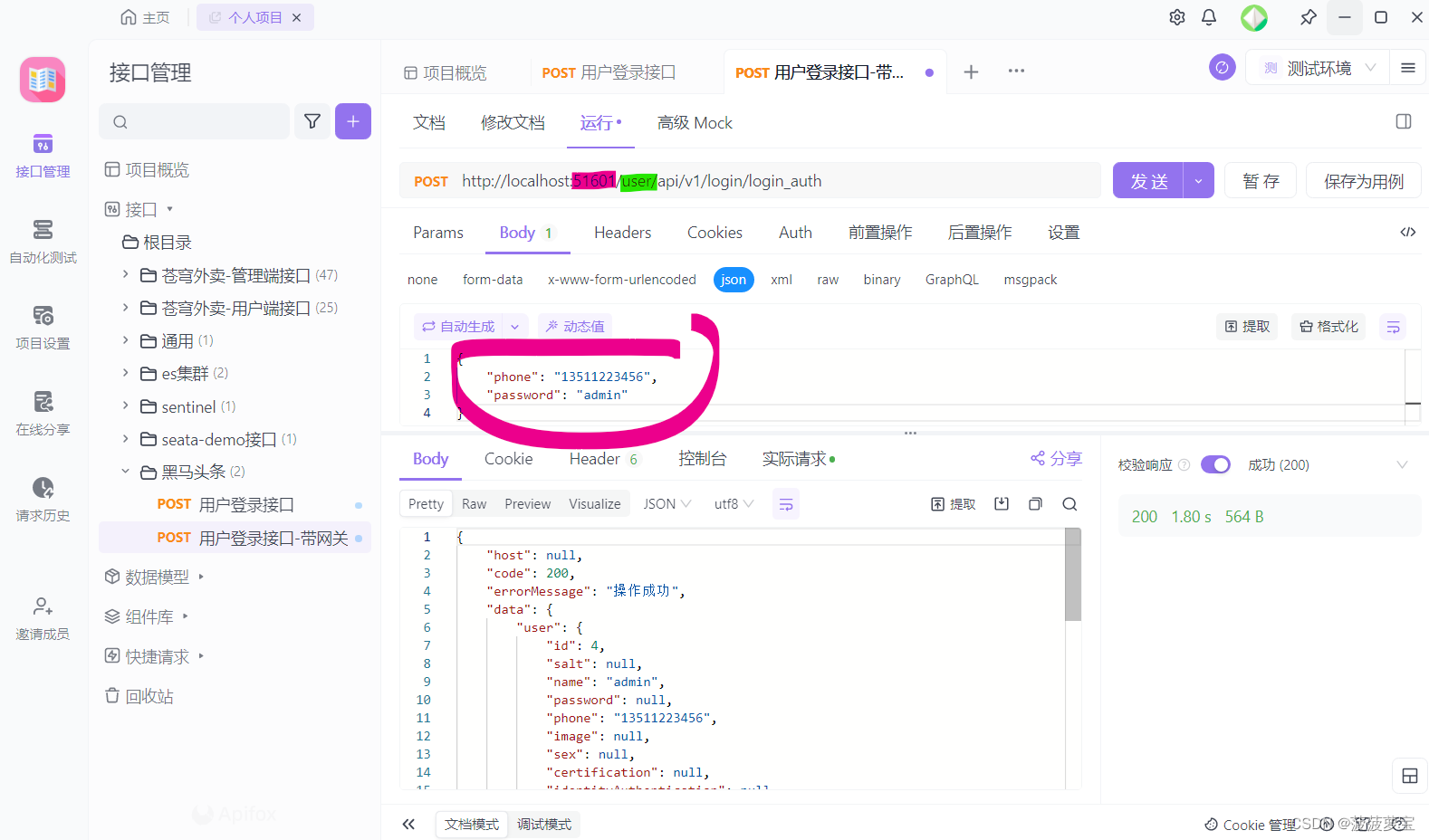
Task: Select the binary body type
Action: [x=882, y=280]
